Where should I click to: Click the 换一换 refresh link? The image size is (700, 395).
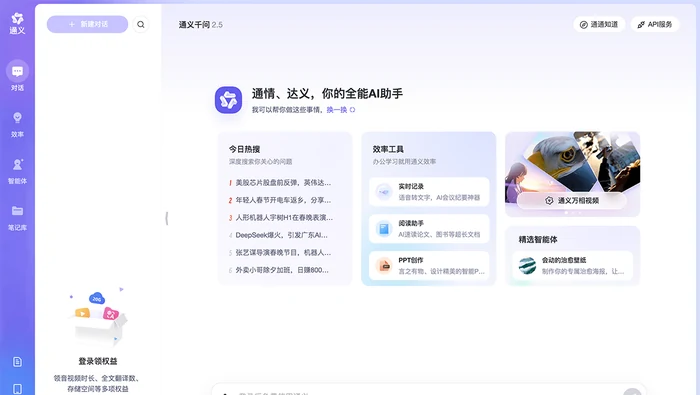tap(337, 110)
